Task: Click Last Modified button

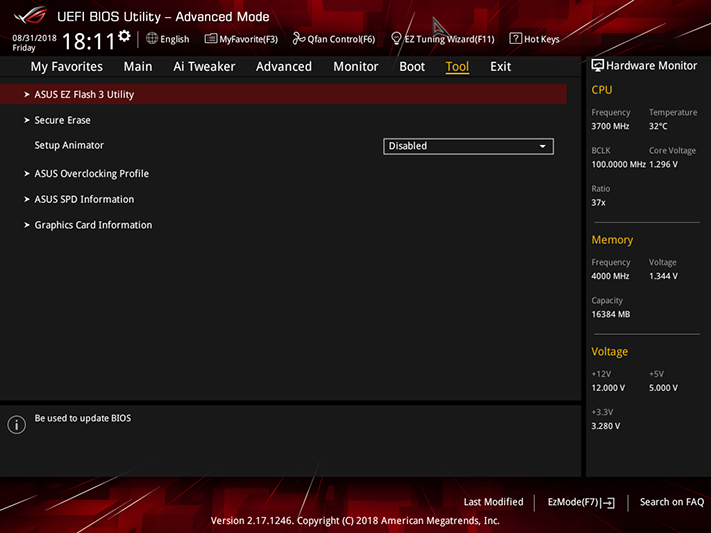Action: [x=493, y=502]
